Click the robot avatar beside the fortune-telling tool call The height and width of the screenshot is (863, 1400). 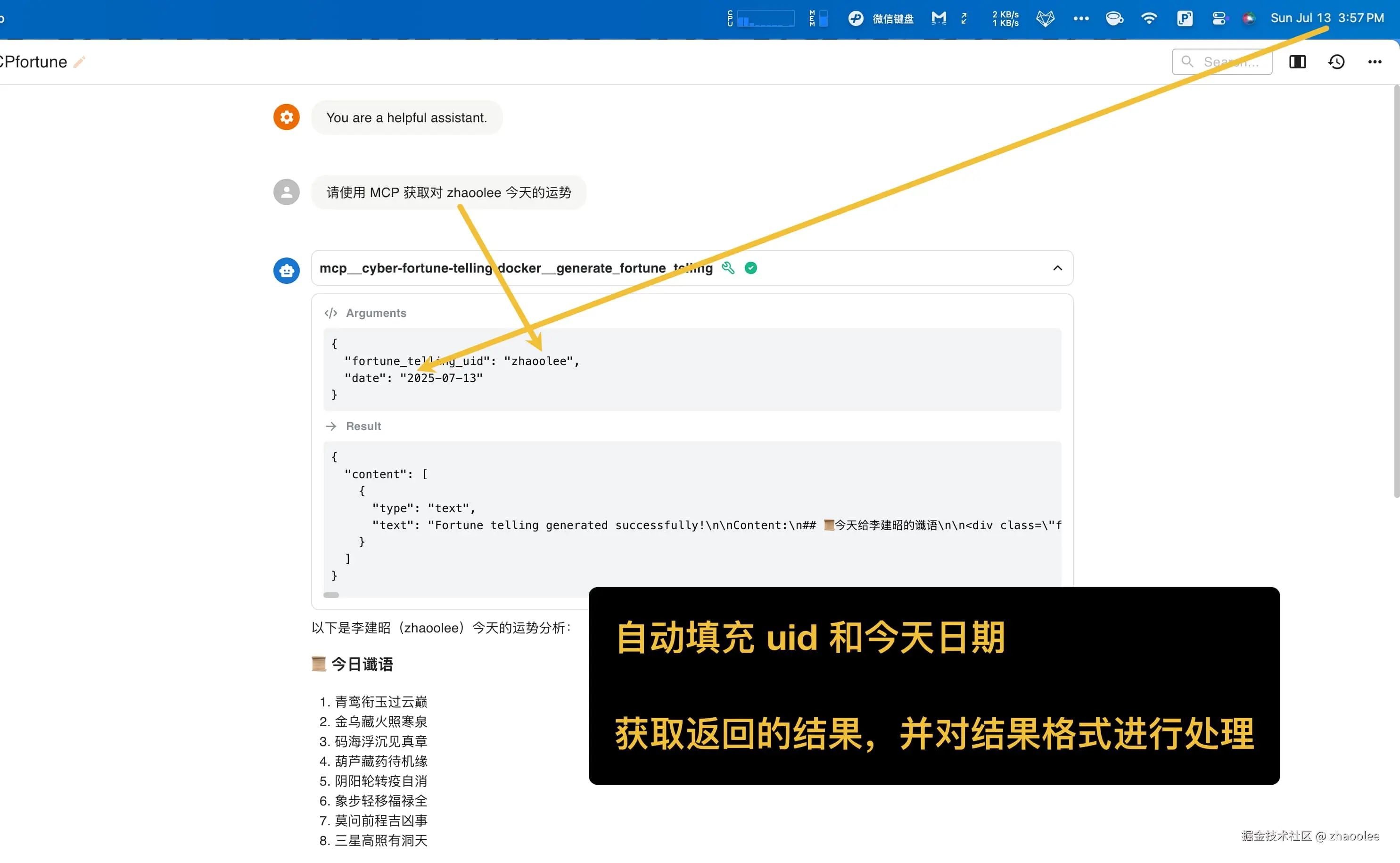[x=286, y=271]
